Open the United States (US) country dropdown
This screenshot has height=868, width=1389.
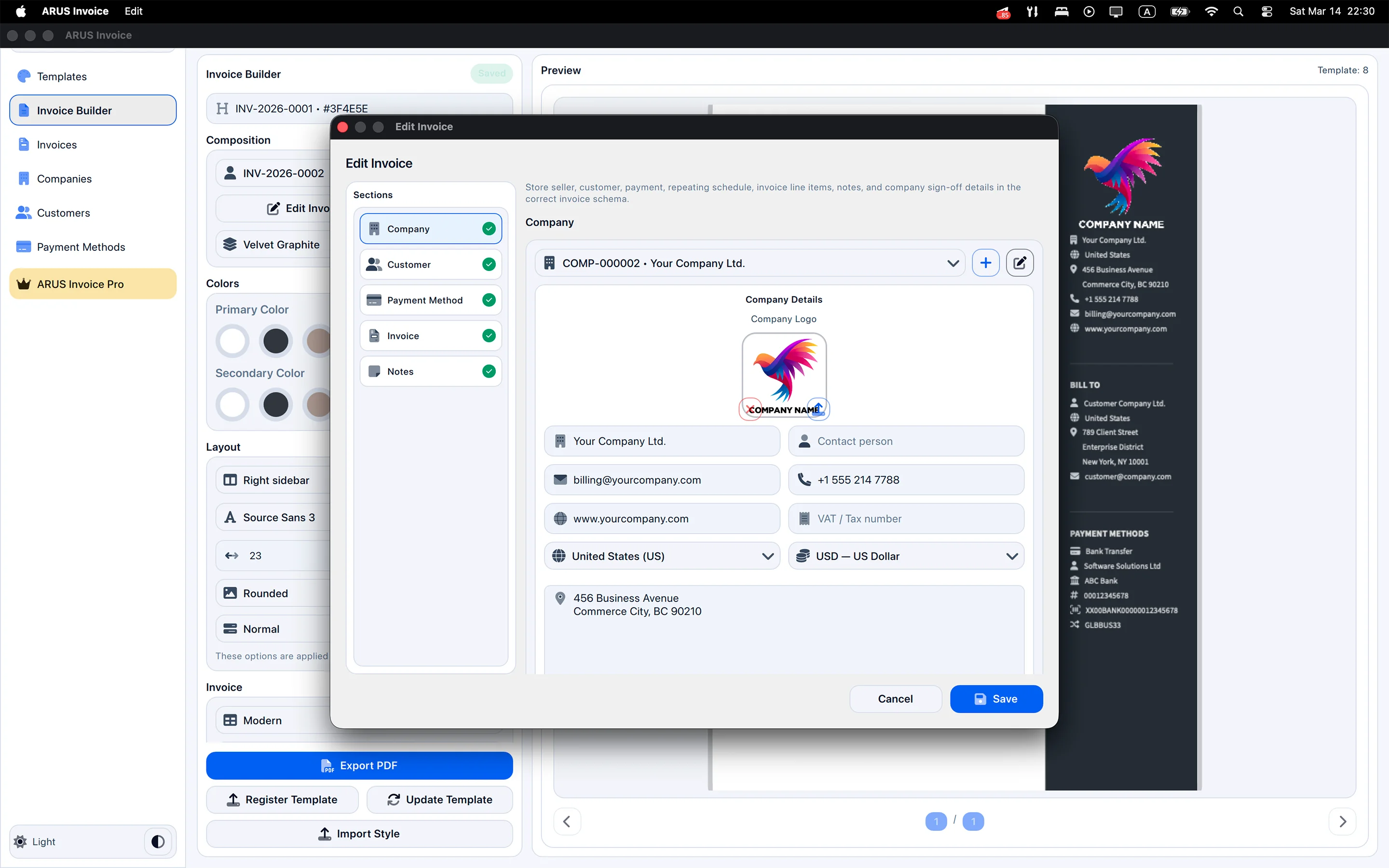767,556
